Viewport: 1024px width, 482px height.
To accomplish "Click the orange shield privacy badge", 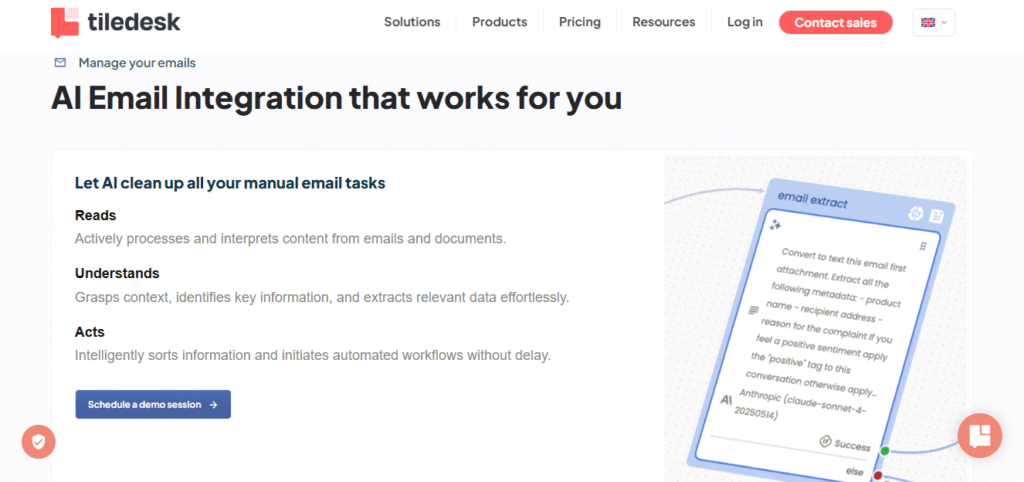I will [39, 441].
